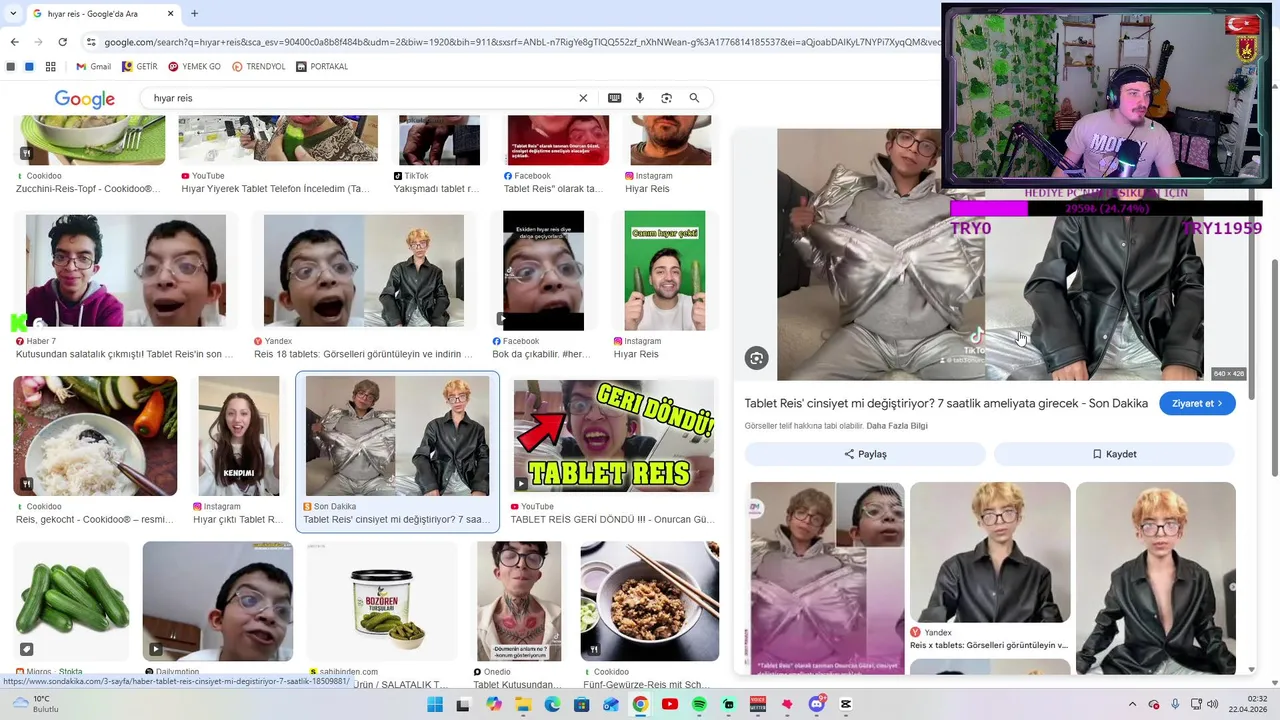Open 'Bok da çıkabilir' Facebook result image
The width and height of the screenshot is (1280, 720).
point(543,271)
